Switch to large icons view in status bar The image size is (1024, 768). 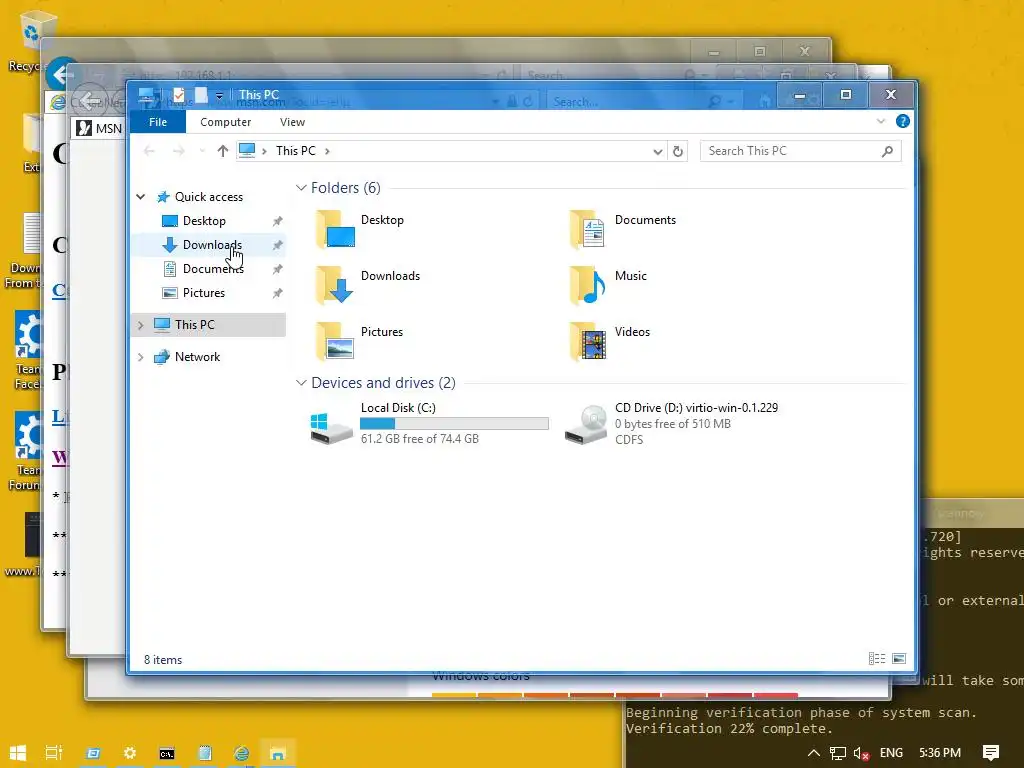pyautogui.click(x=899, y=659)
